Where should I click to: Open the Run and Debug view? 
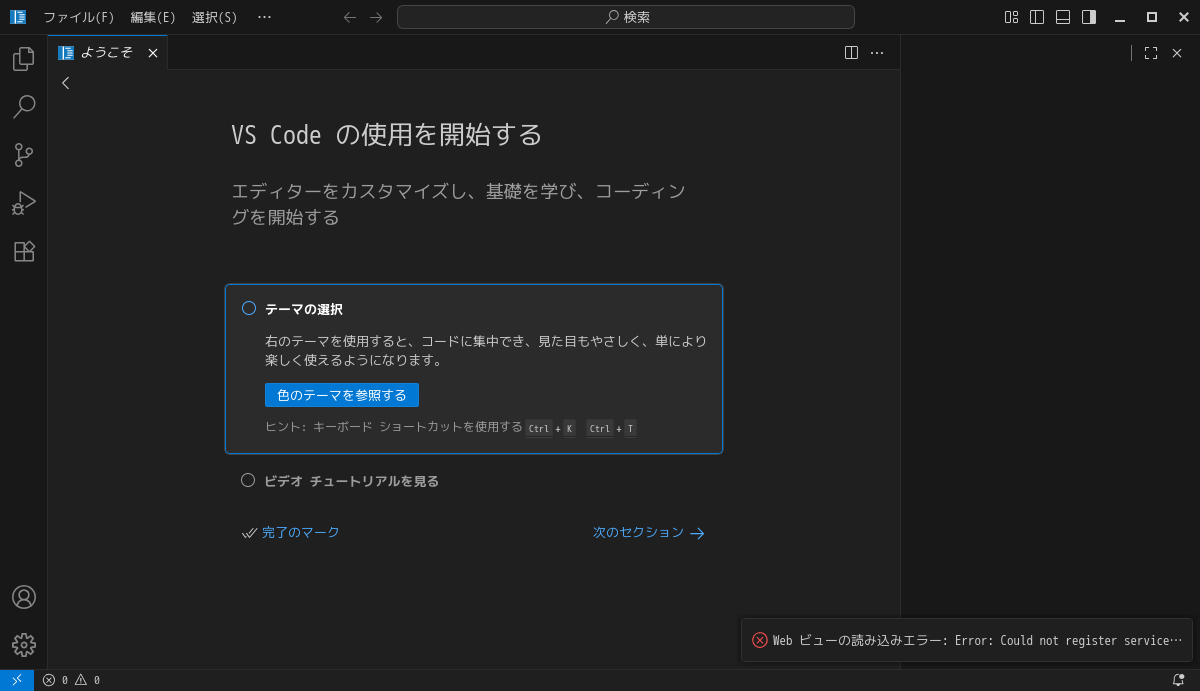pos(24,203)
